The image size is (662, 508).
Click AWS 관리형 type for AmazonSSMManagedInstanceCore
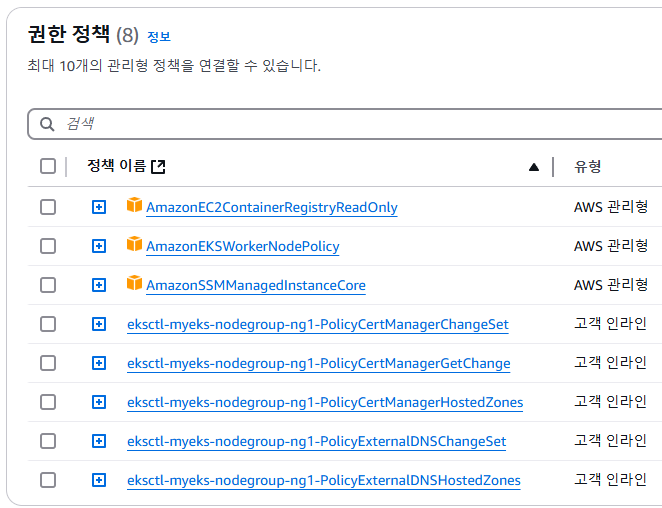point(610,285)
